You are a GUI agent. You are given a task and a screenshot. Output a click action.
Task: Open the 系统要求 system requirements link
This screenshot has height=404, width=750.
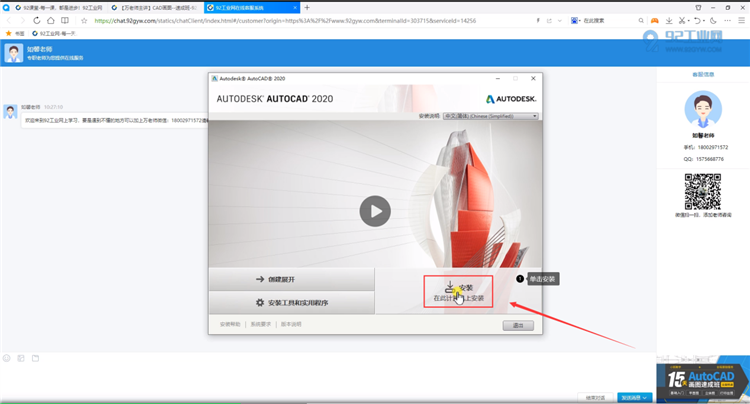pyautogui.click(x=261, y=324)
